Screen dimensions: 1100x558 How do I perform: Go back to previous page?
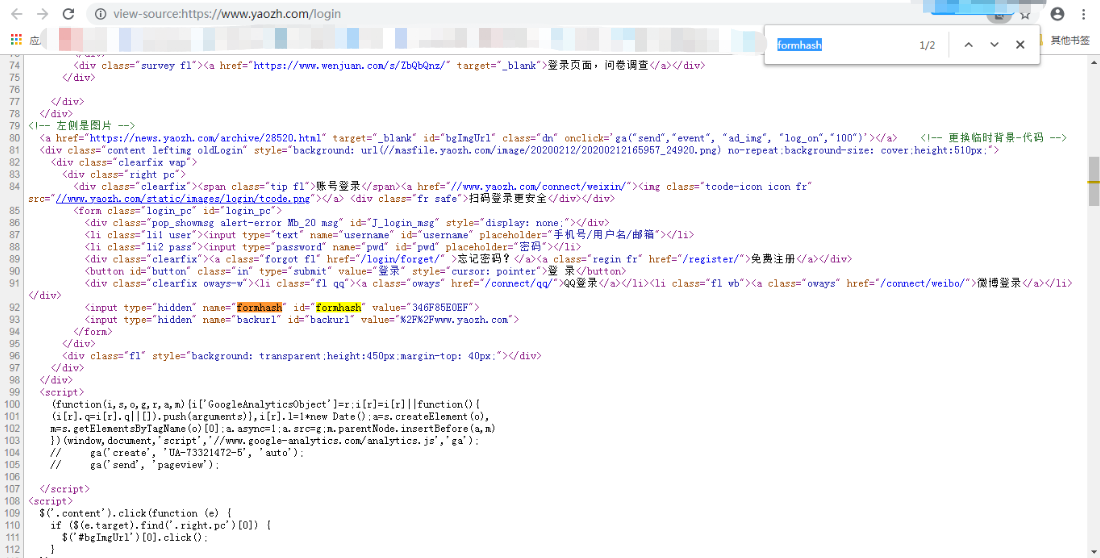tap(17, 14)
